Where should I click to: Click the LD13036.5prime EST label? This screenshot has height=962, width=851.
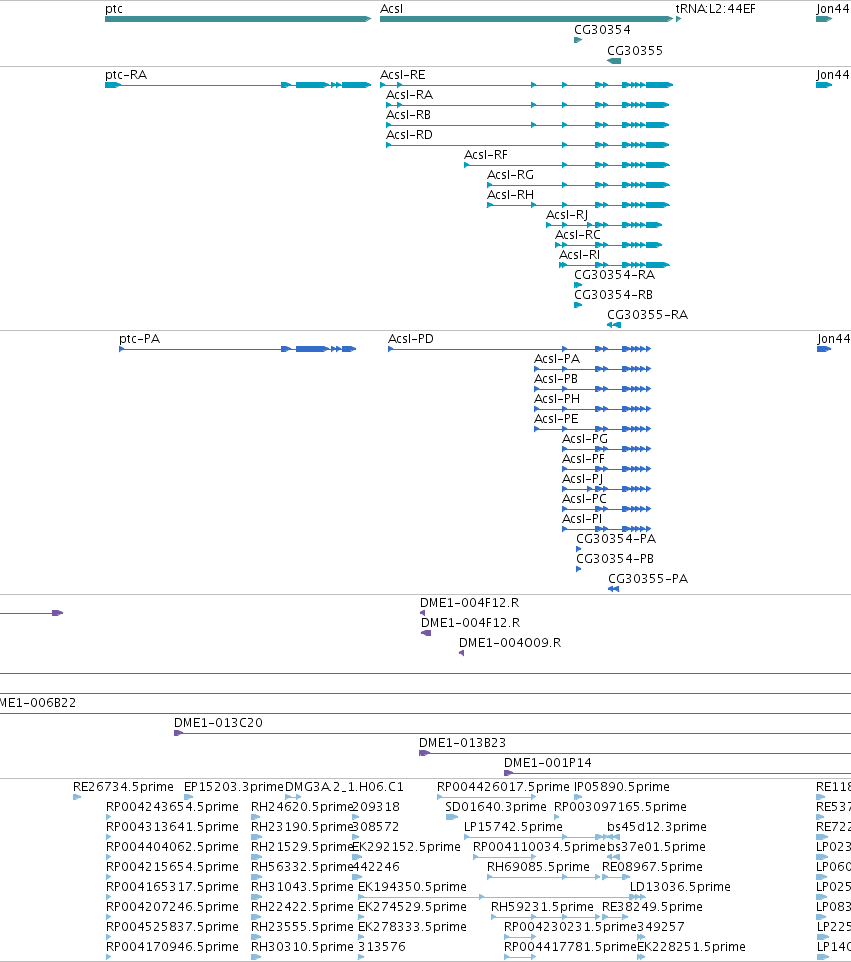(x=680, y=887)
